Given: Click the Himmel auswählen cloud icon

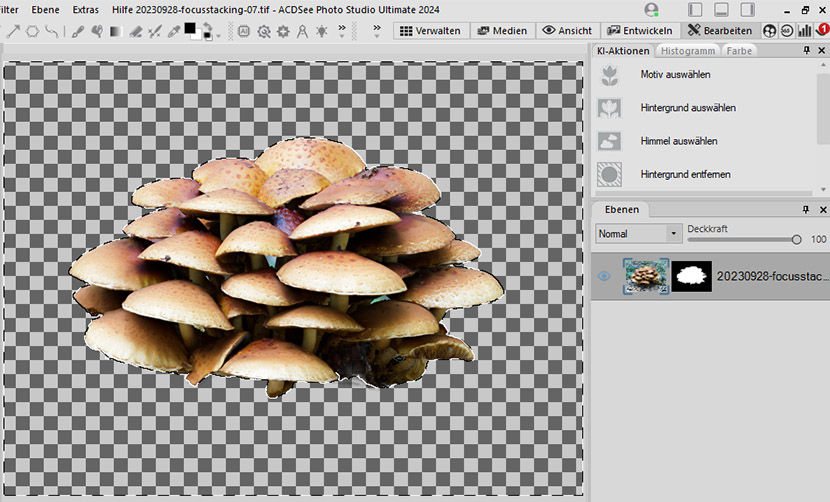Looking at the screenshot, I should pyautogui.click(x=609, y=141).
